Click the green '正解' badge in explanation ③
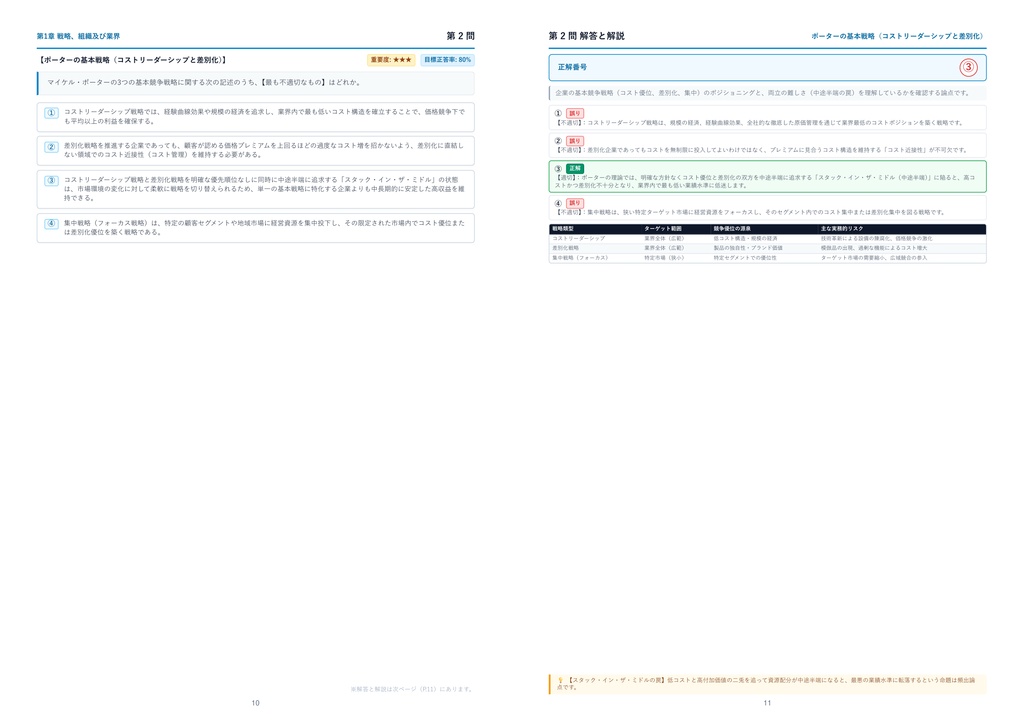This screenshot has height=724, width=1024. click(575, 168)
